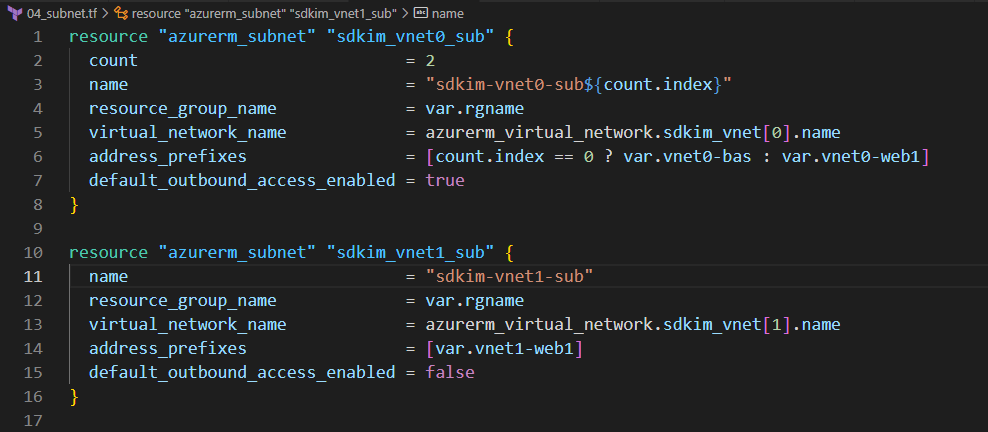Image resolution: width=988 pixels, height=432 pixels.
Task: Click the "true" value on line 7
Action: tap(445, 181)
